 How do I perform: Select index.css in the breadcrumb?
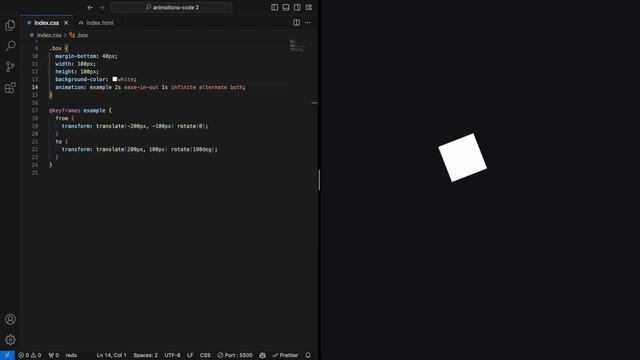[49, 35]
